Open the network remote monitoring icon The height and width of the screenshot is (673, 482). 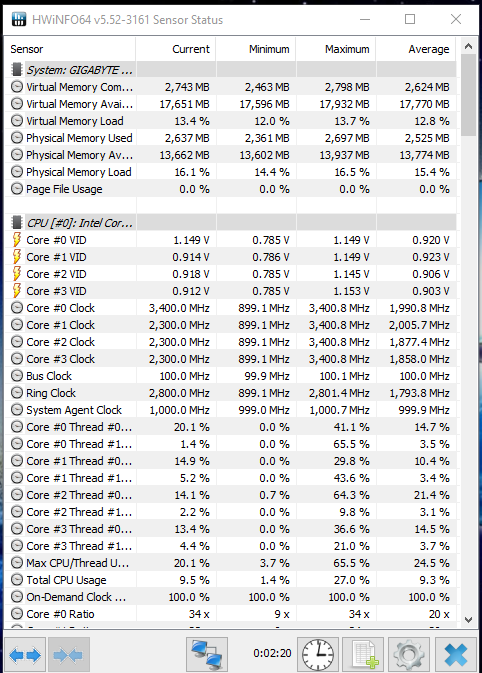coord(207,655)
